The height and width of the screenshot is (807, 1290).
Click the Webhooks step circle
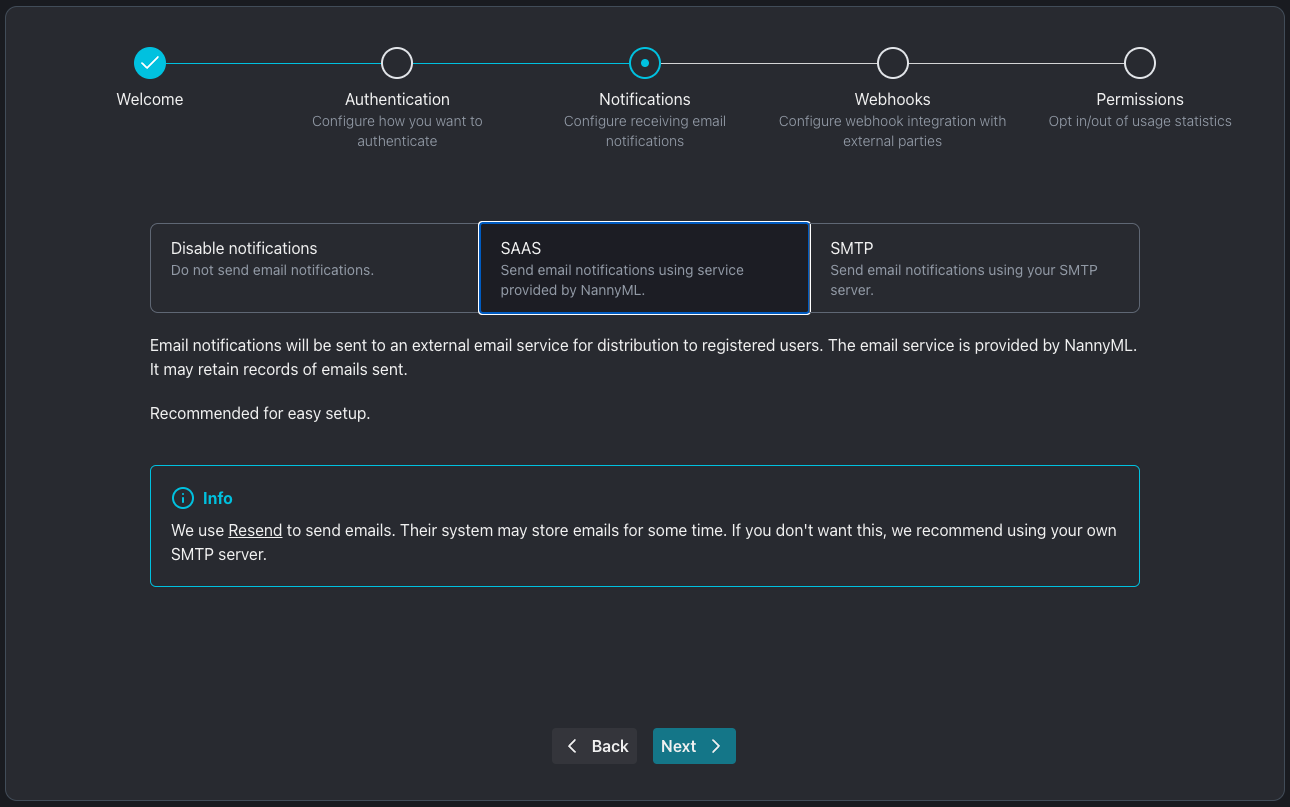[892, 63]
